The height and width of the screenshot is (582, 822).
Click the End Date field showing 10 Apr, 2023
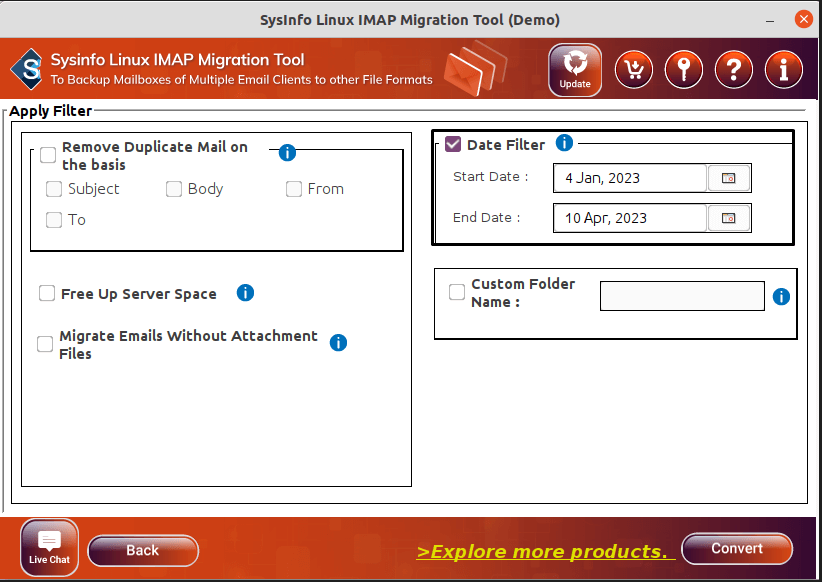630,218
